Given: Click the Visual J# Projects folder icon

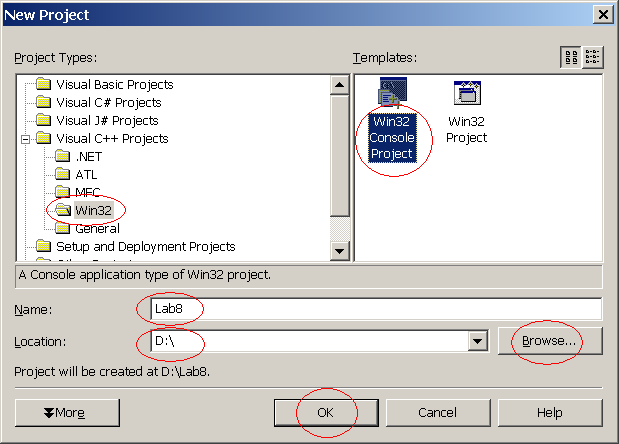Looking at the screenshot, I should [x=43, y=120].
